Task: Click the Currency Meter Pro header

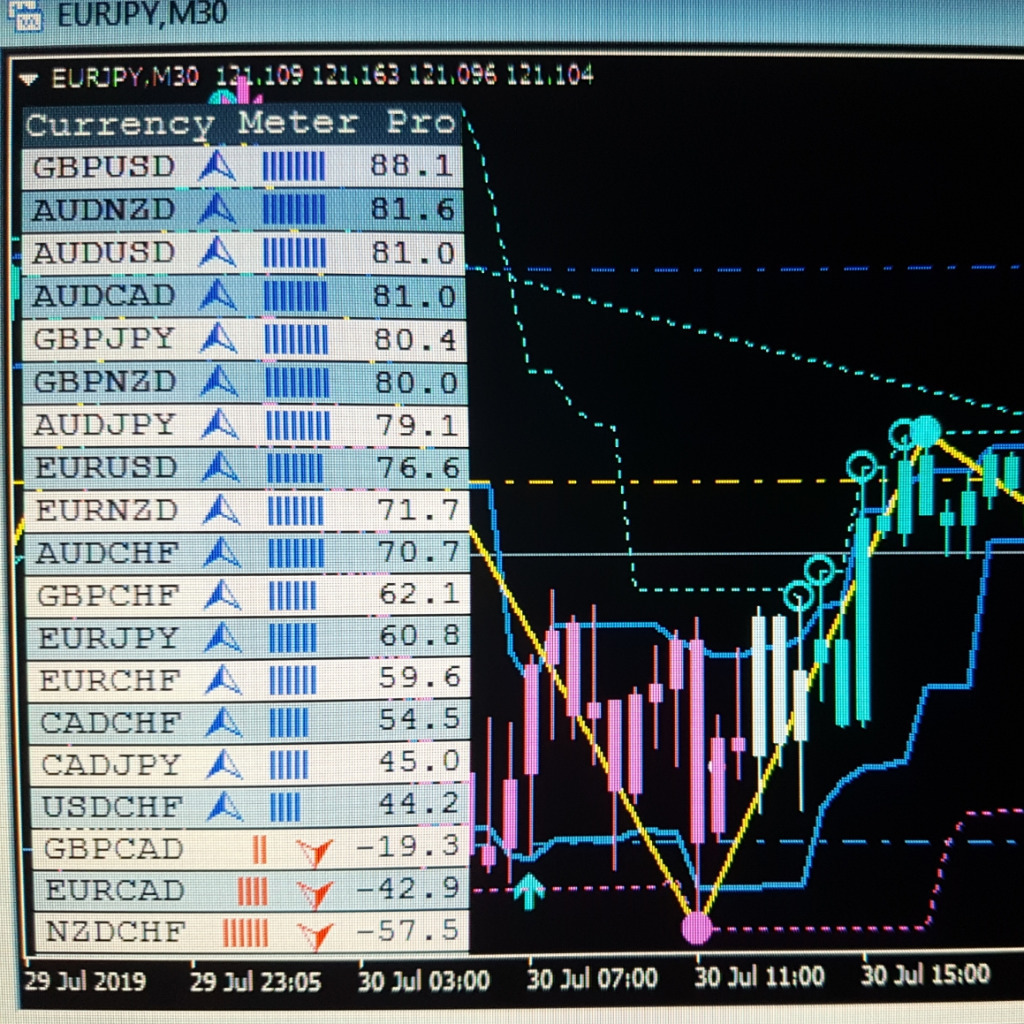Action: (240, 124)
